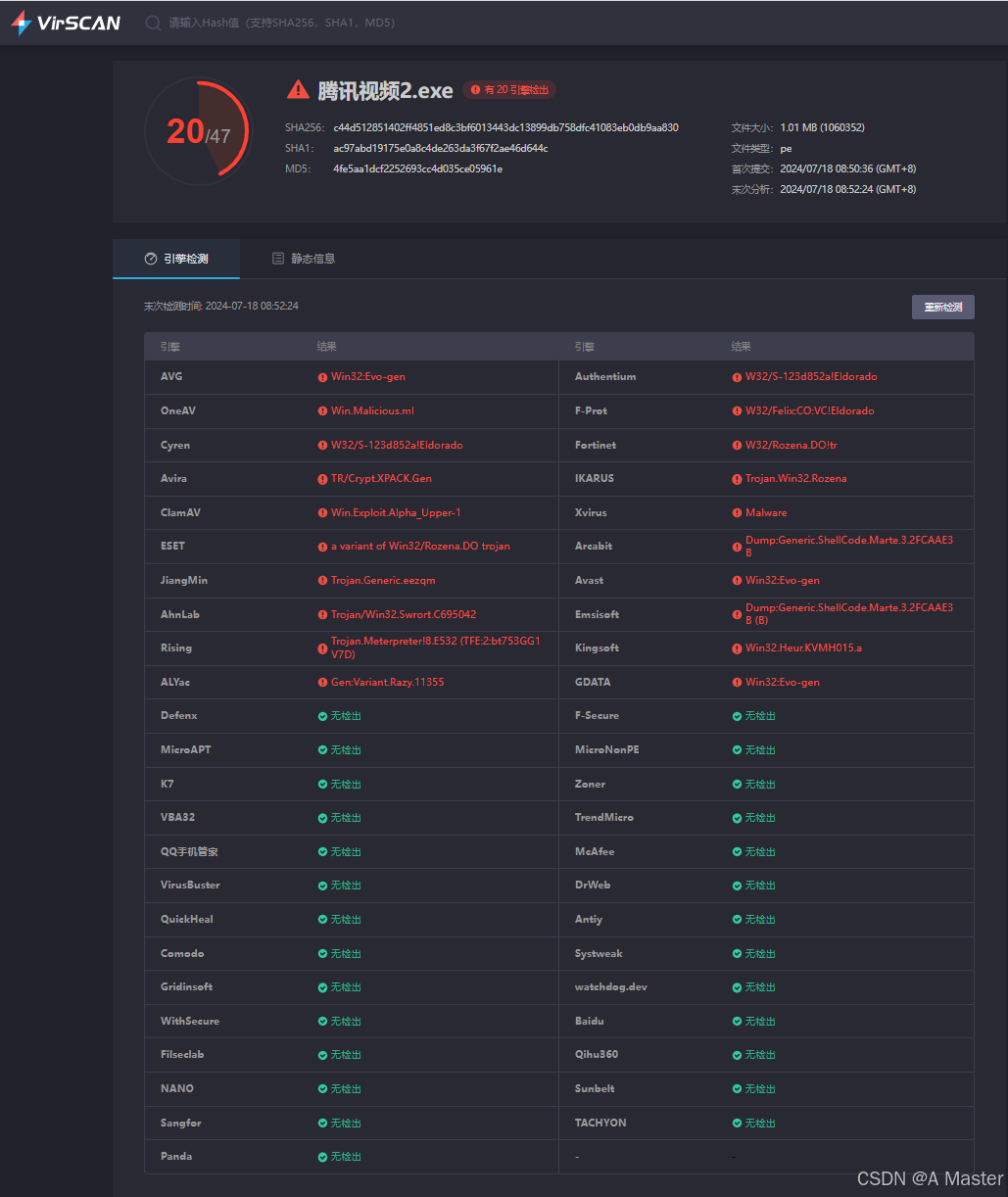The image size is (1008, 1197).
Task: Select 'Win32:Evo-gen' result for AVG
Action: 368,377
